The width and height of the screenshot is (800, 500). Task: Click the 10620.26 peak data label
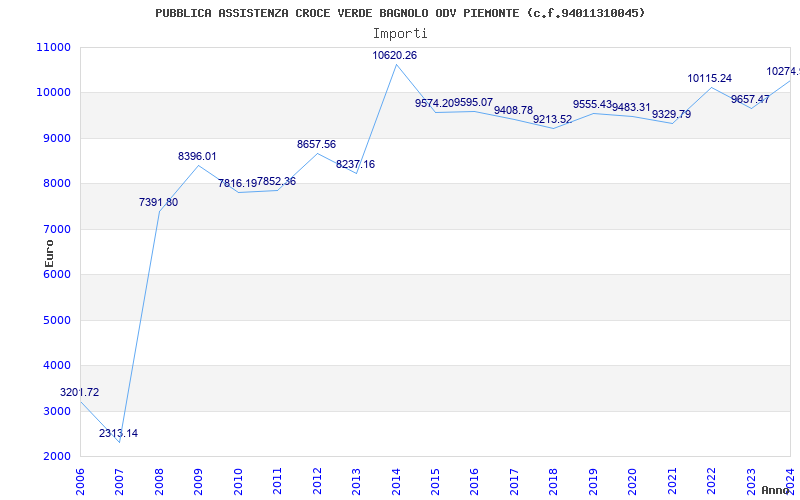point(394,56)
